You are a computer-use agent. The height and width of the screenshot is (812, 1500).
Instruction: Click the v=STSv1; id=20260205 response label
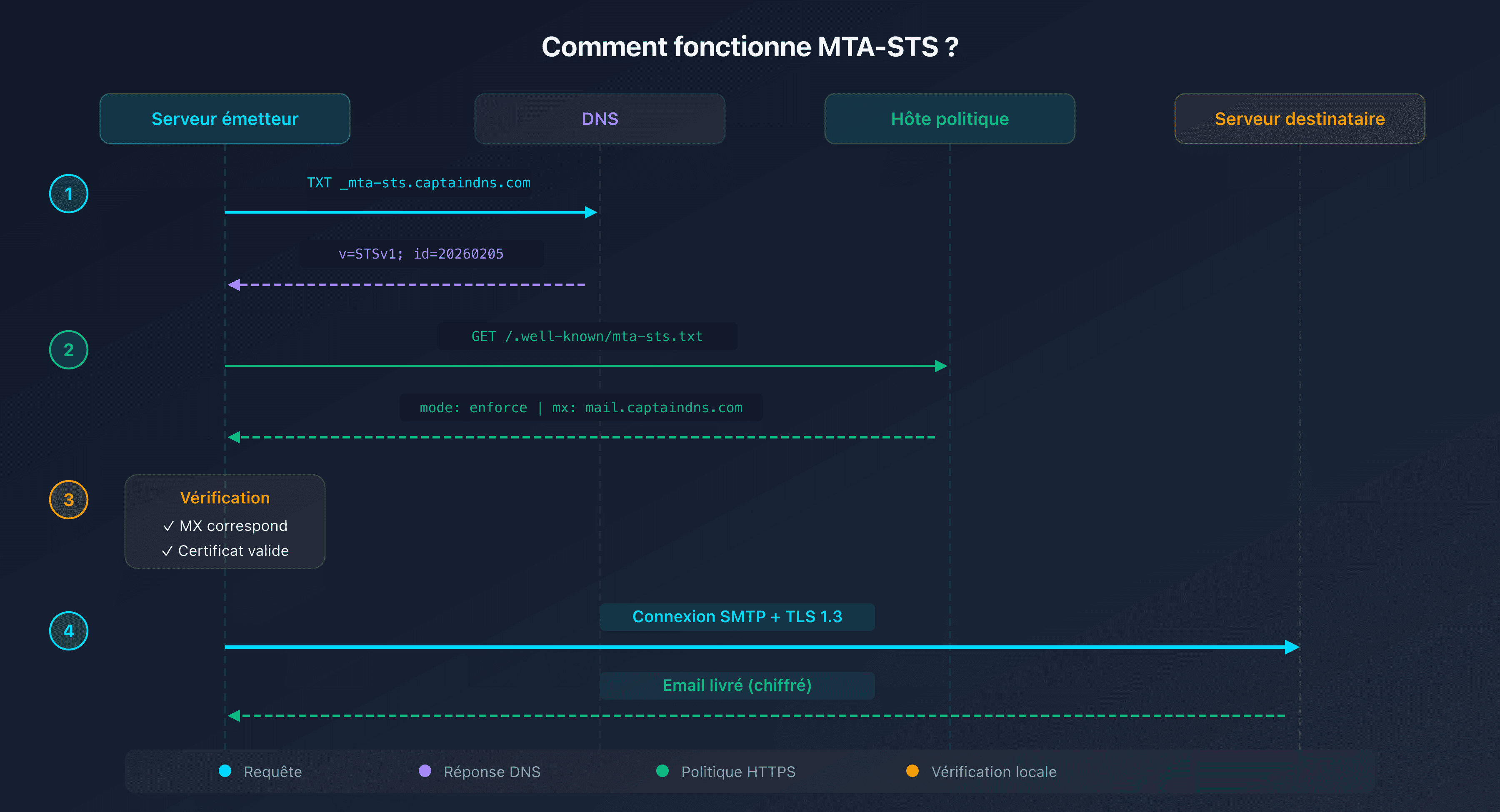(422, 254)
